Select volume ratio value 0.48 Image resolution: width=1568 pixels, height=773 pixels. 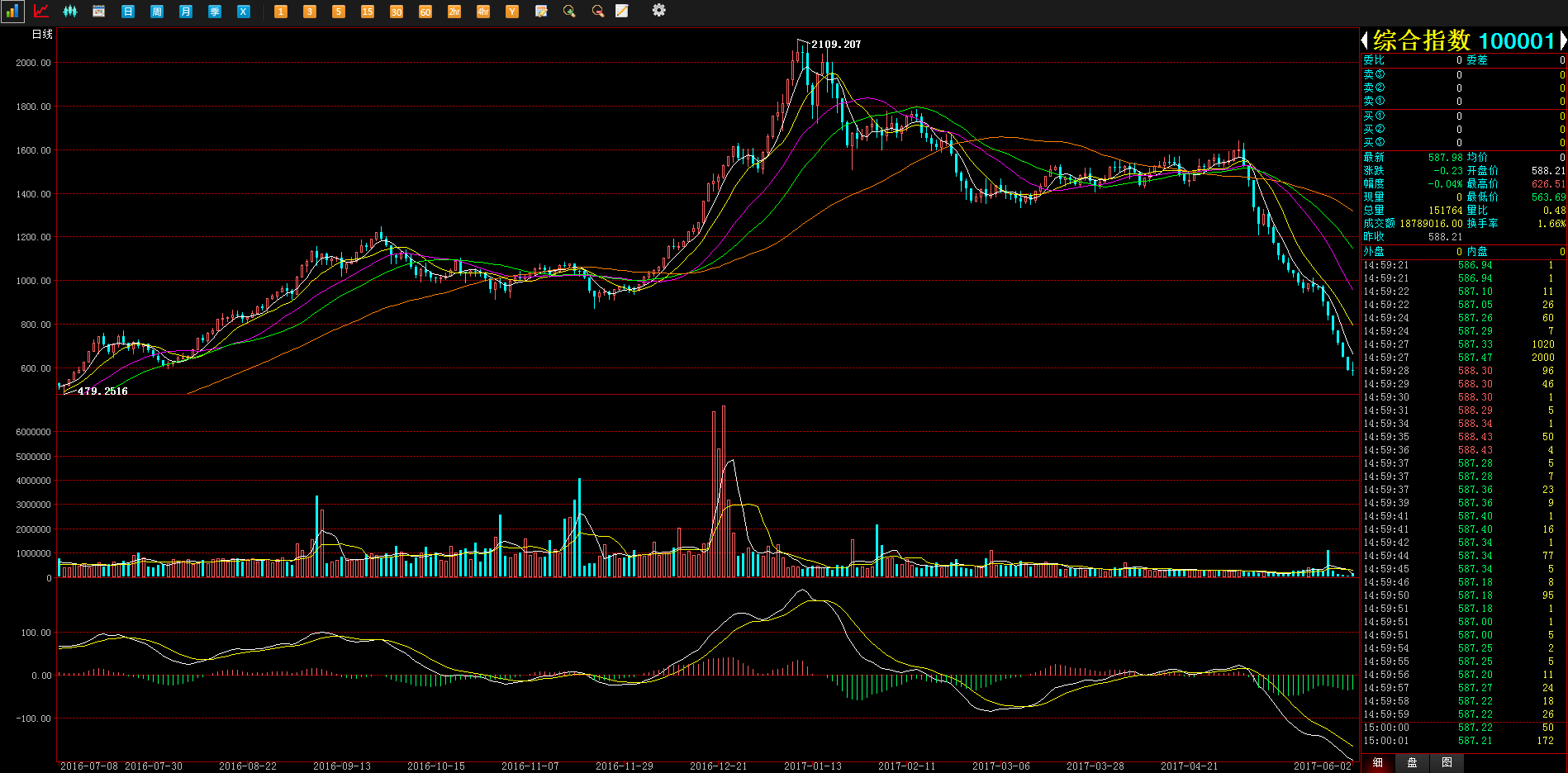[1554, 210]
